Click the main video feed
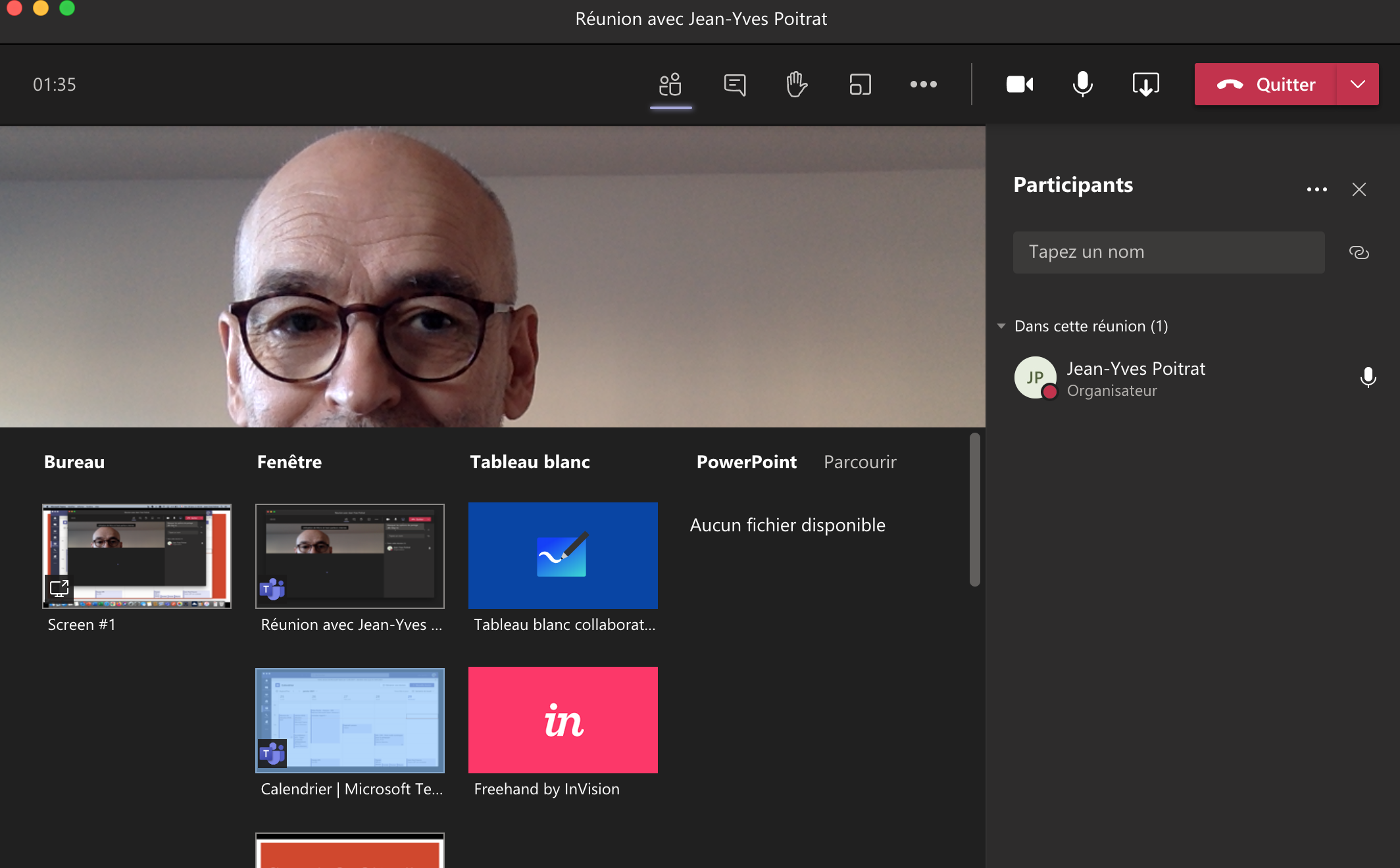Screen dimensions: 1400x868 click(493, 276)
